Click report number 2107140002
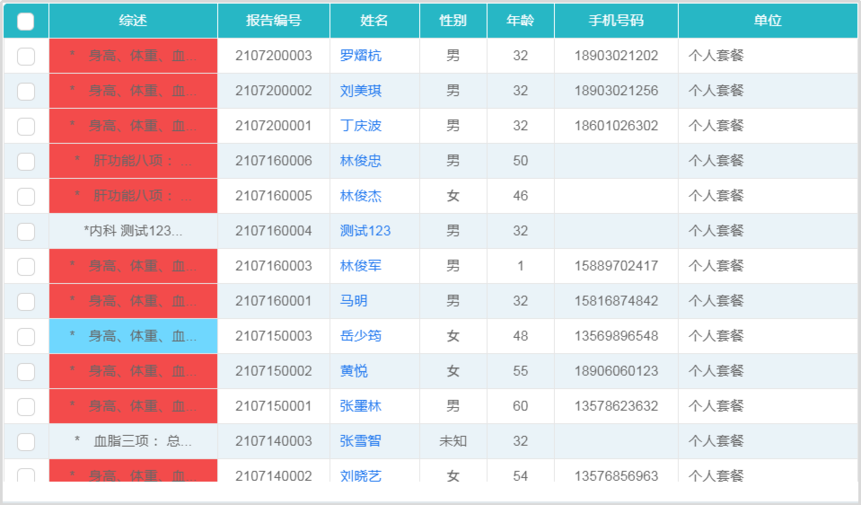 tap(273, 476)
